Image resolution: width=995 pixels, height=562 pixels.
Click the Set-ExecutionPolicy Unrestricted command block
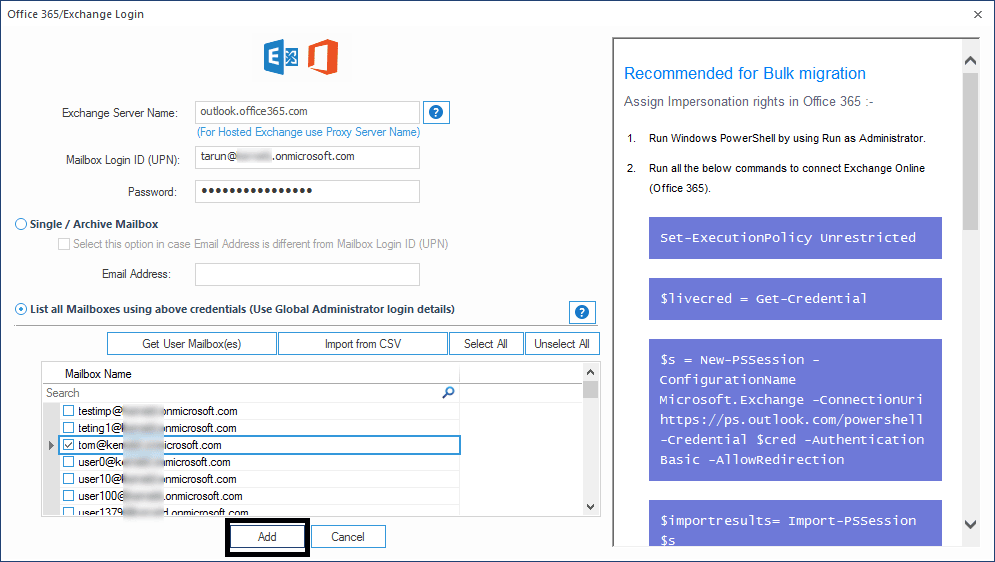pos(795,238)
